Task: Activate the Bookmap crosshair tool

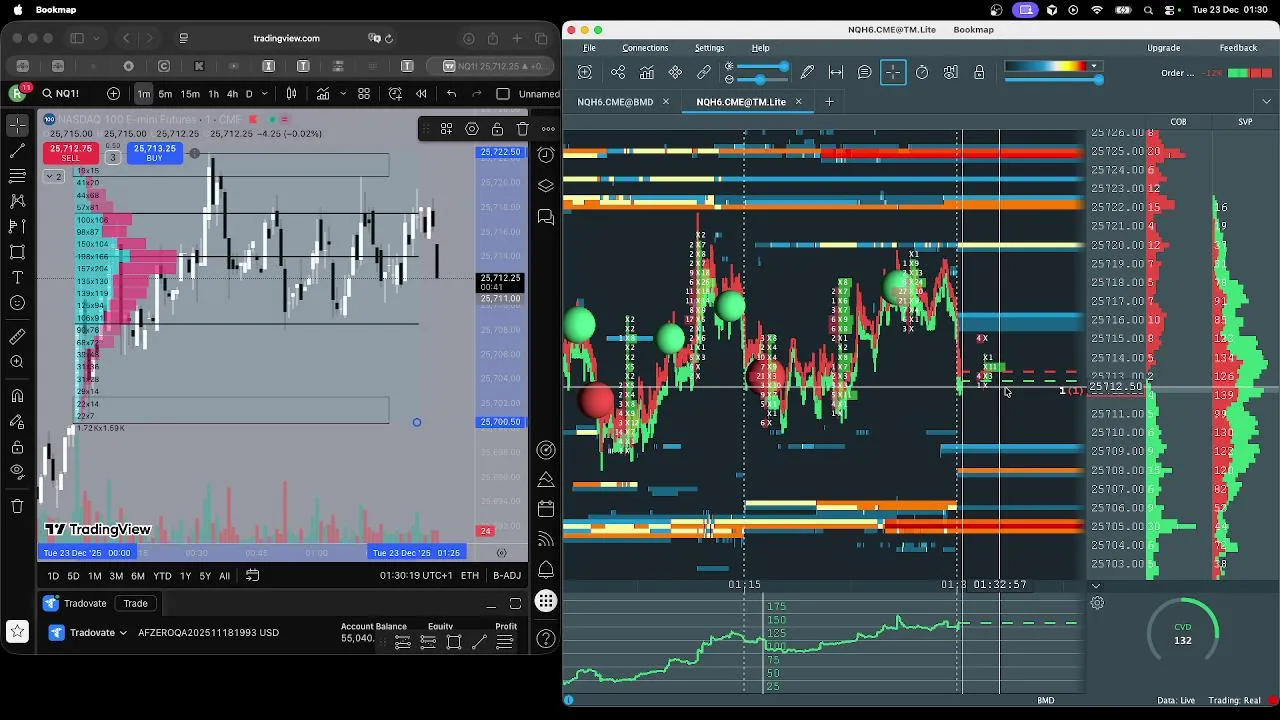Action: [x=893, y=72]
